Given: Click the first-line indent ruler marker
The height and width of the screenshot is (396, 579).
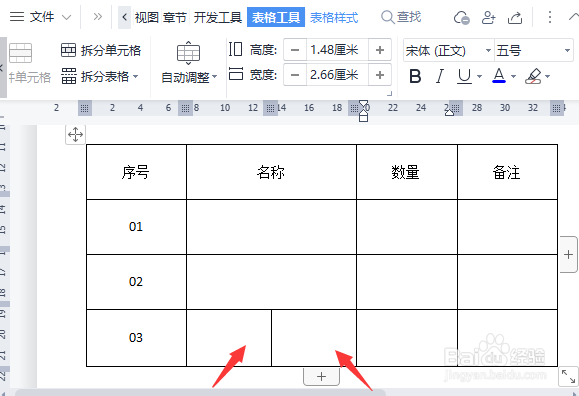Looking at the screenshot, I should pyautogui.click(x=364, y=103).
